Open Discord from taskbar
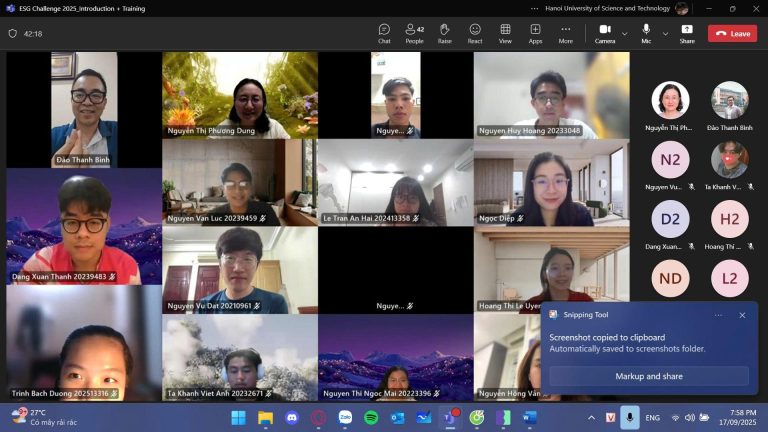The image size is (768, 432). point(292,418)
